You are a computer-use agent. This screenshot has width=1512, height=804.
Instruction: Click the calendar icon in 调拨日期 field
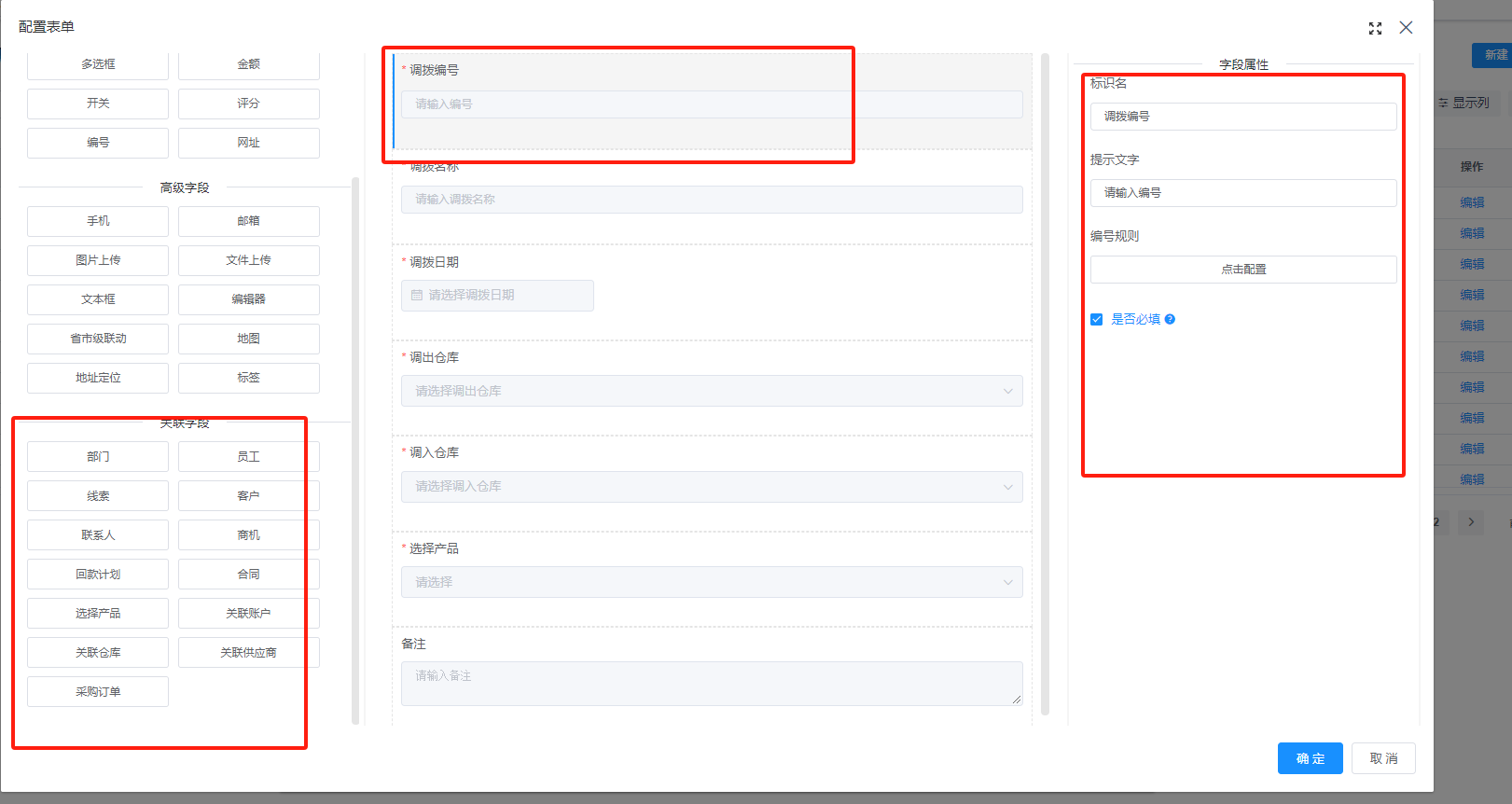pos(417,295)
